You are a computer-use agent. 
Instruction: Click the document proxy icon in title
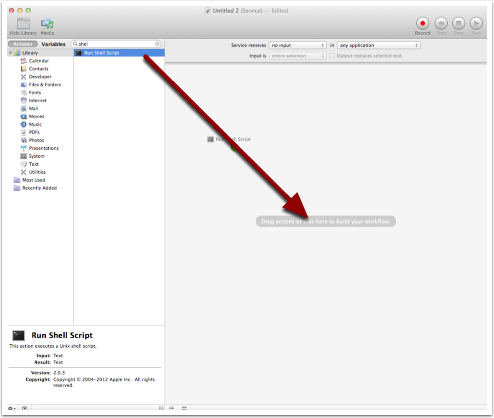coord(208,11)
